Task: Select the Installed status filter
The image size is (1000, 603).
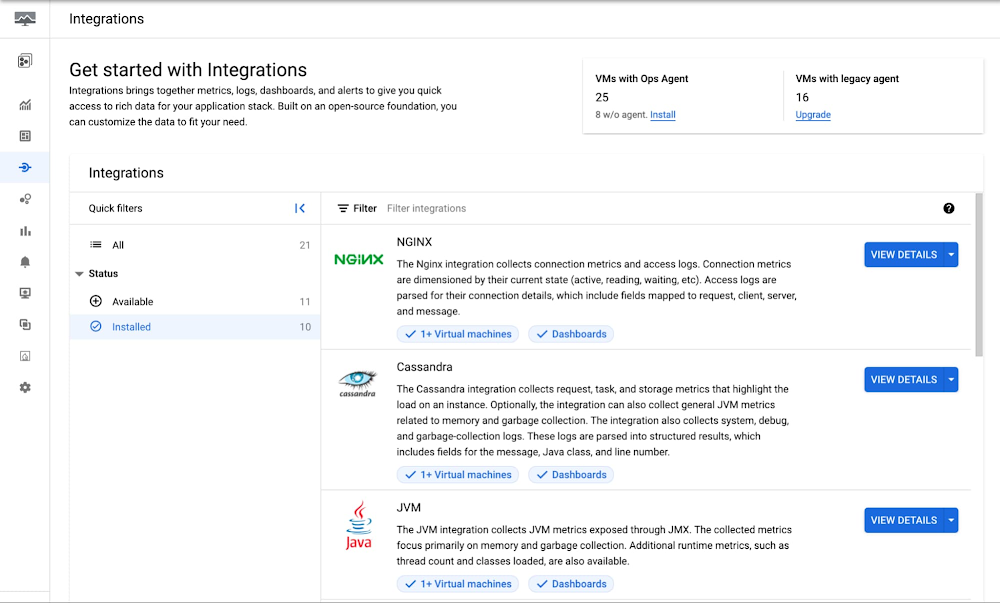Action: [131, 327]
